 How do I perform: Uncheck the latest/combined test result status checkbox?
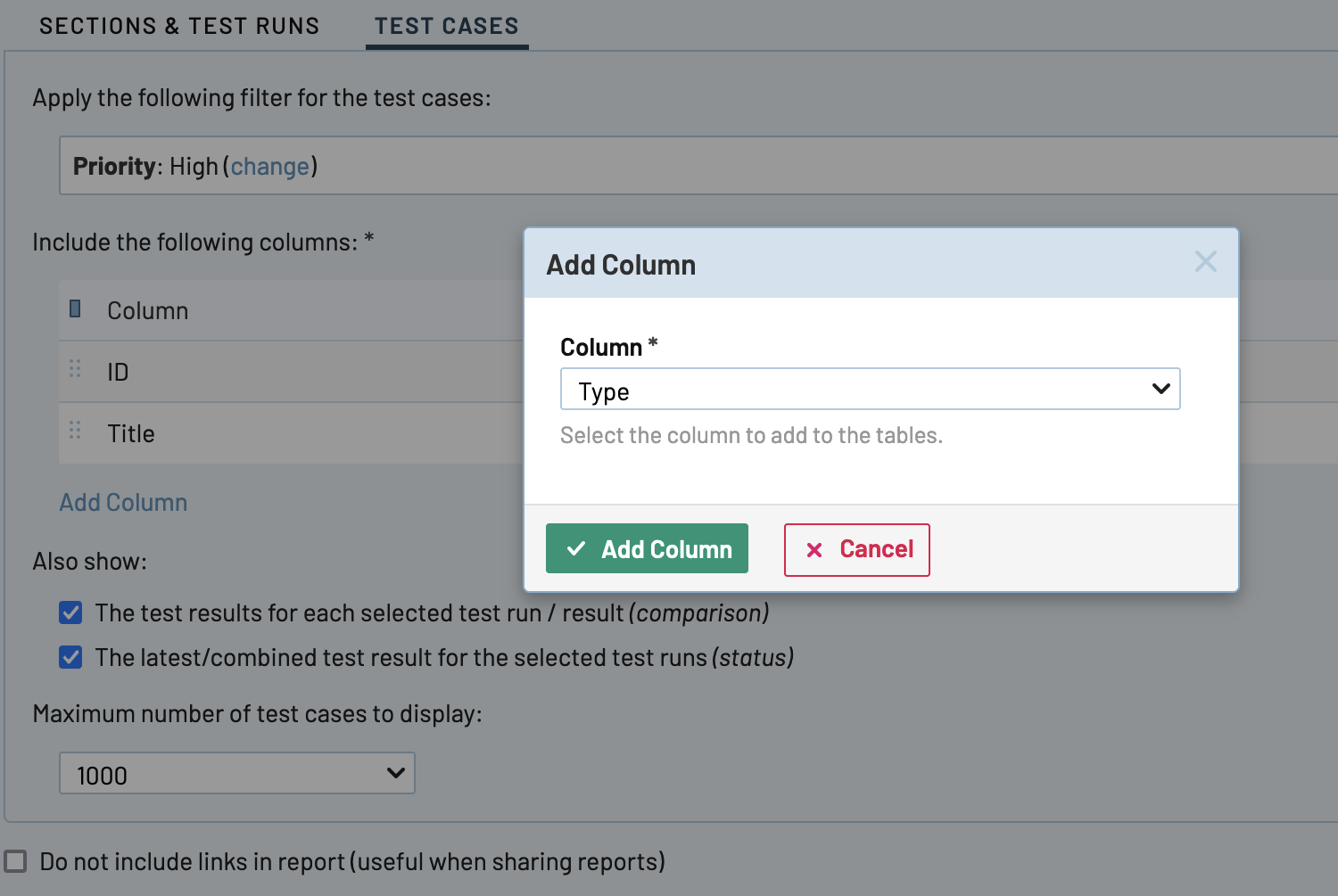point(70,657)
